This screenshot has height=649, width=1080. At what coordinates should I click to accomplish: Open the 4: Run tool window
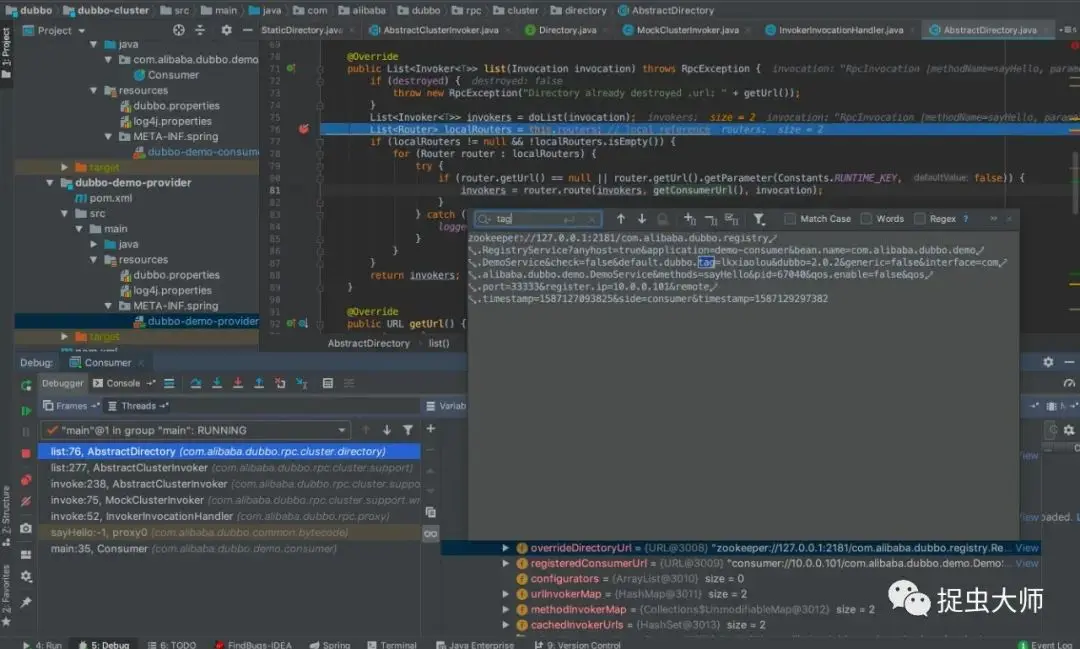coord(41,645)
